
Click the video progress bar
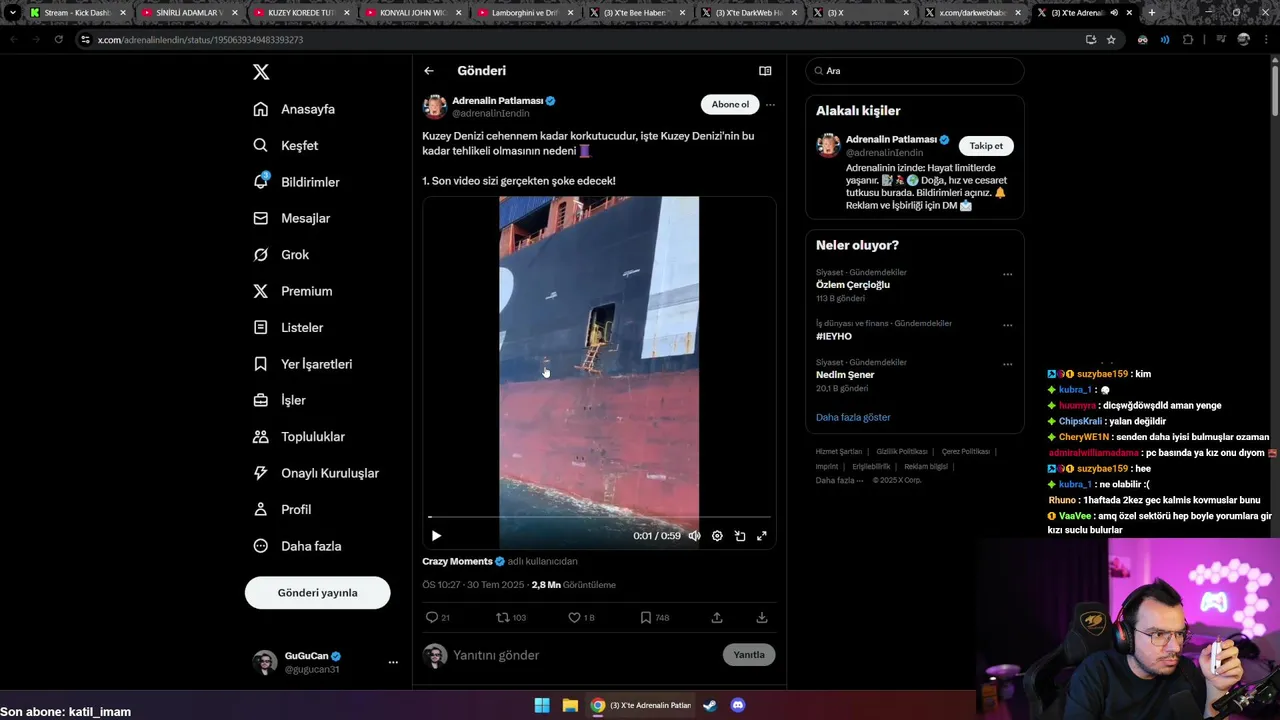coord(599,517)
